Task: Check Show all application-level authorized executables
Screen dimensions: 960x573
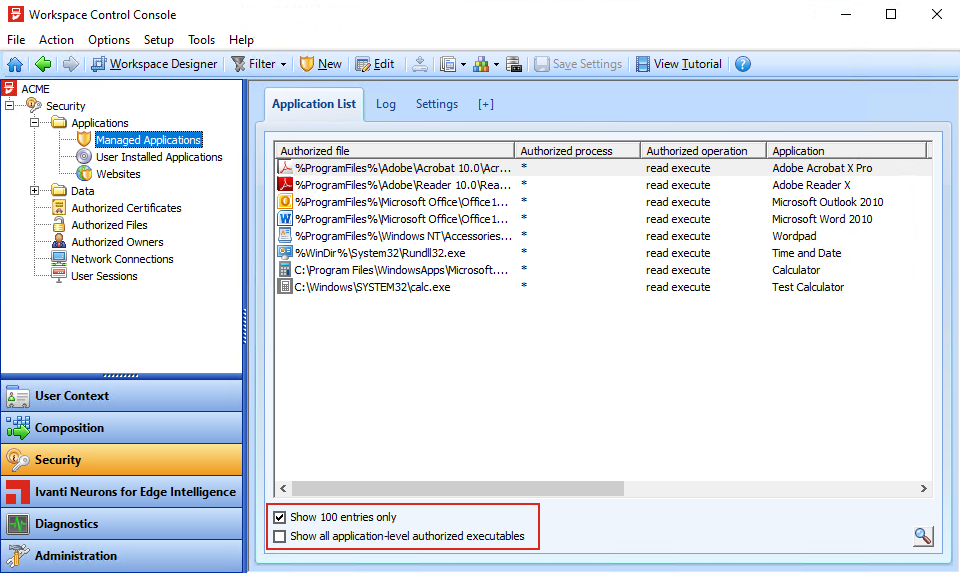Action: click(280, 536)
